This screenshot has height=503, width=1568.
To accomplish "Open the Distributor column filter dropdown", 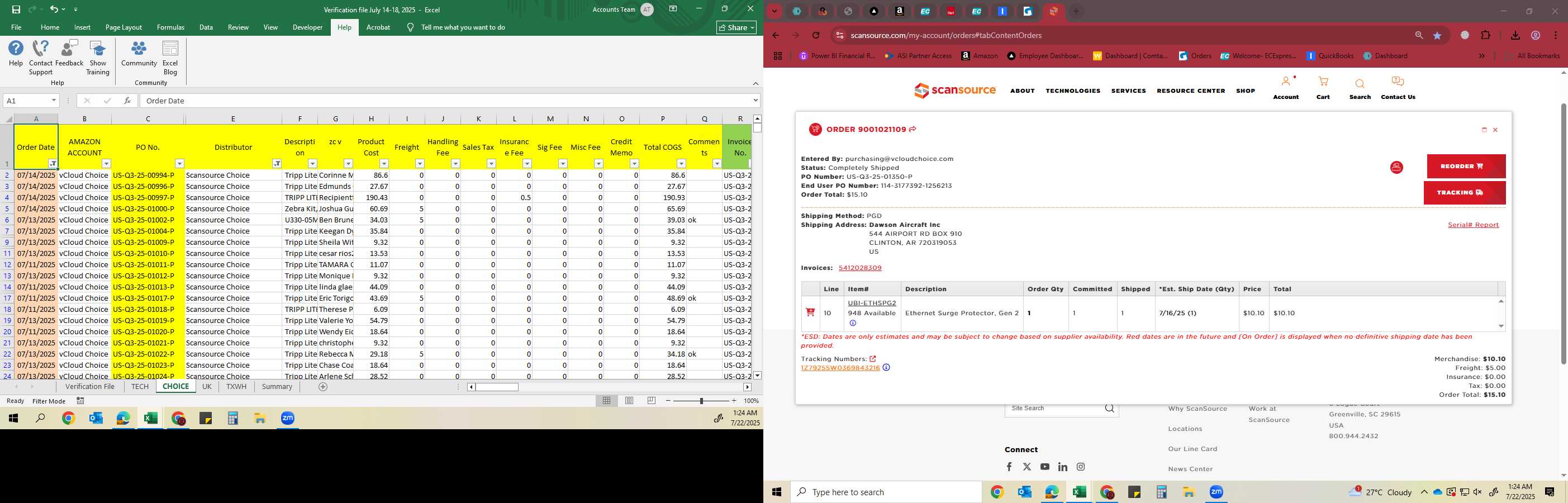I will pyautogui.click(x=277, y=163).
